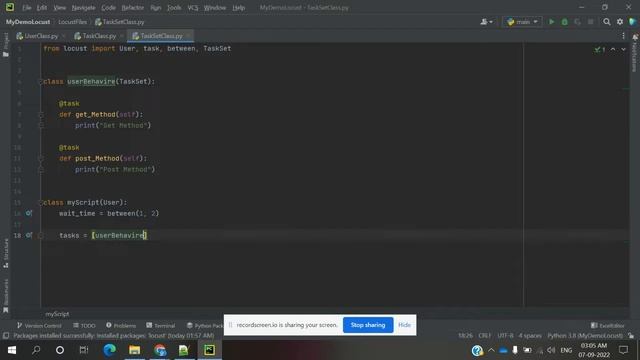
Task: Click the inspections checkmark widget
Action: 600,49
